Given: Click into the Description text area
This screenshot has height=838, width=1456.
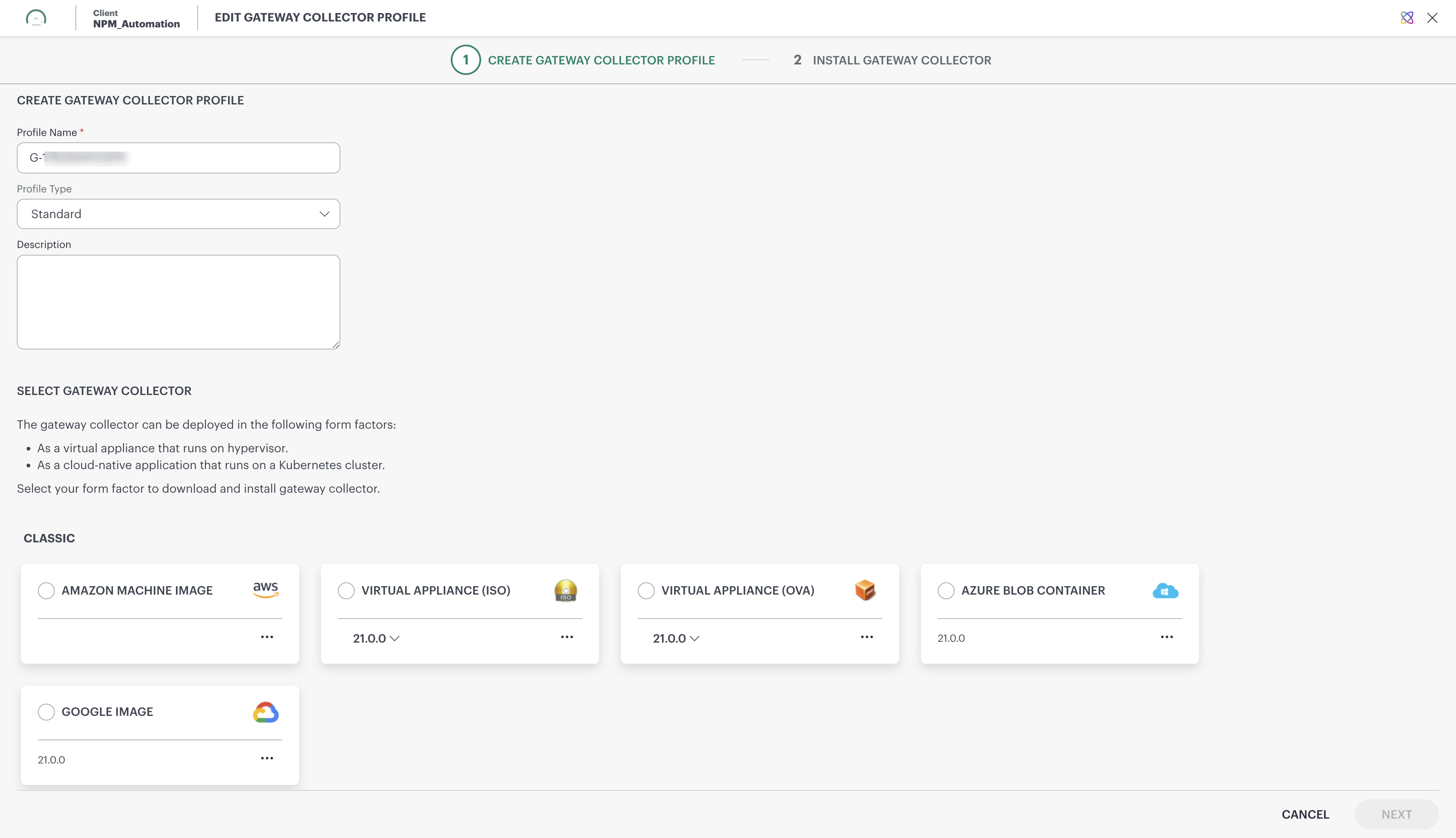Looking at the screenshot, I should pos(179,302).
